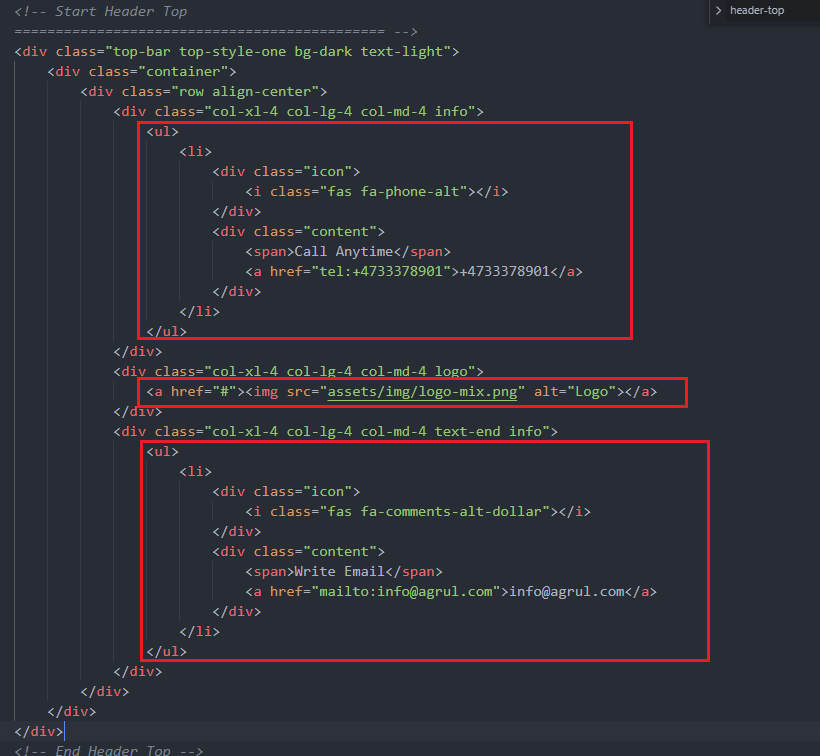Click the End Header Top comment
Image resolution: width=820 pixels, height=756 pixels.
pyautogui.click(x=109, y=750)
